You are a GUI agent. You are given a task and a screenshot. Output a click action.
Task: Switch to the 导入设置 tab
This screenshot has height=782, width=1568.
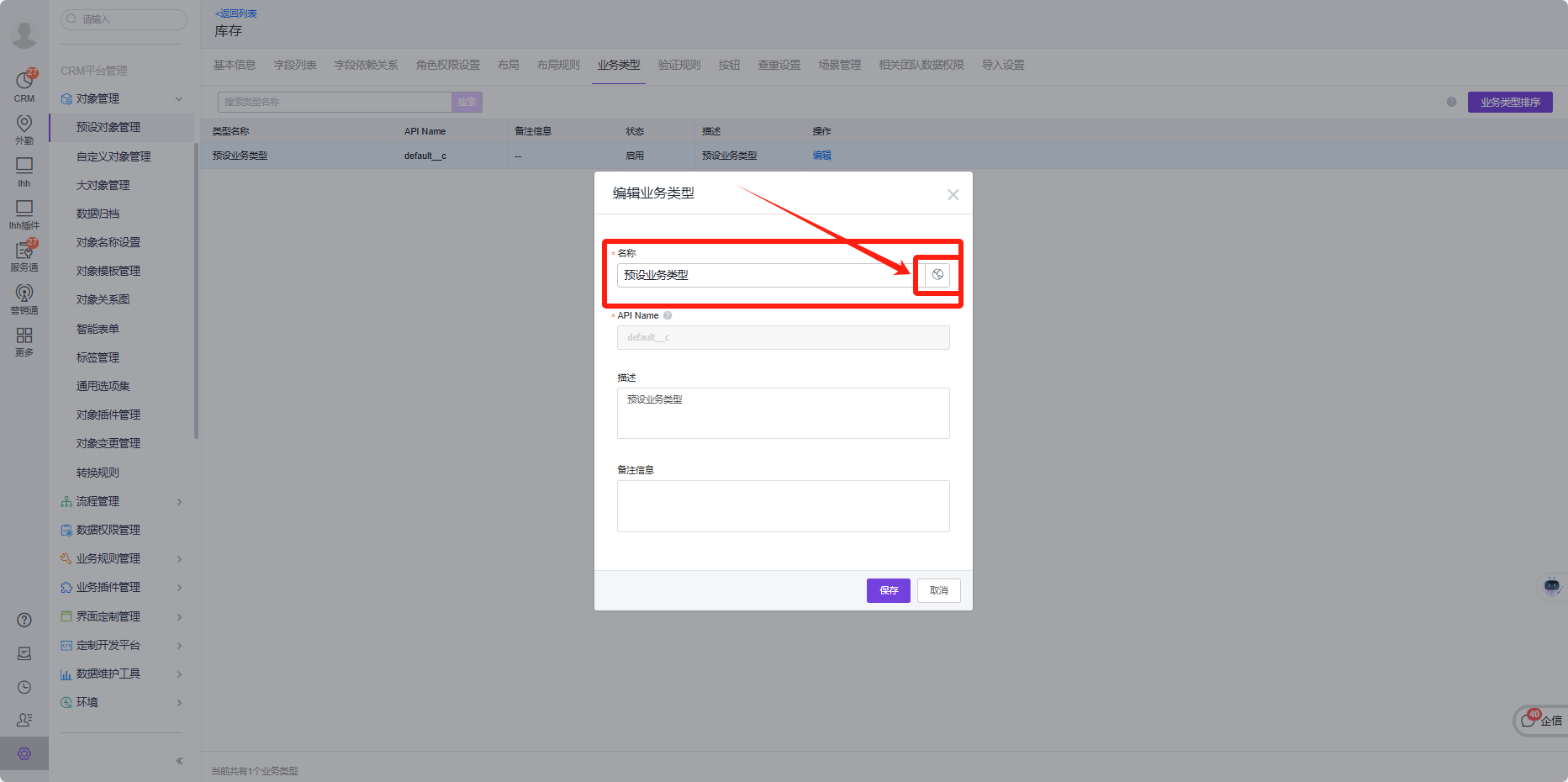[x=1003, y=65]
